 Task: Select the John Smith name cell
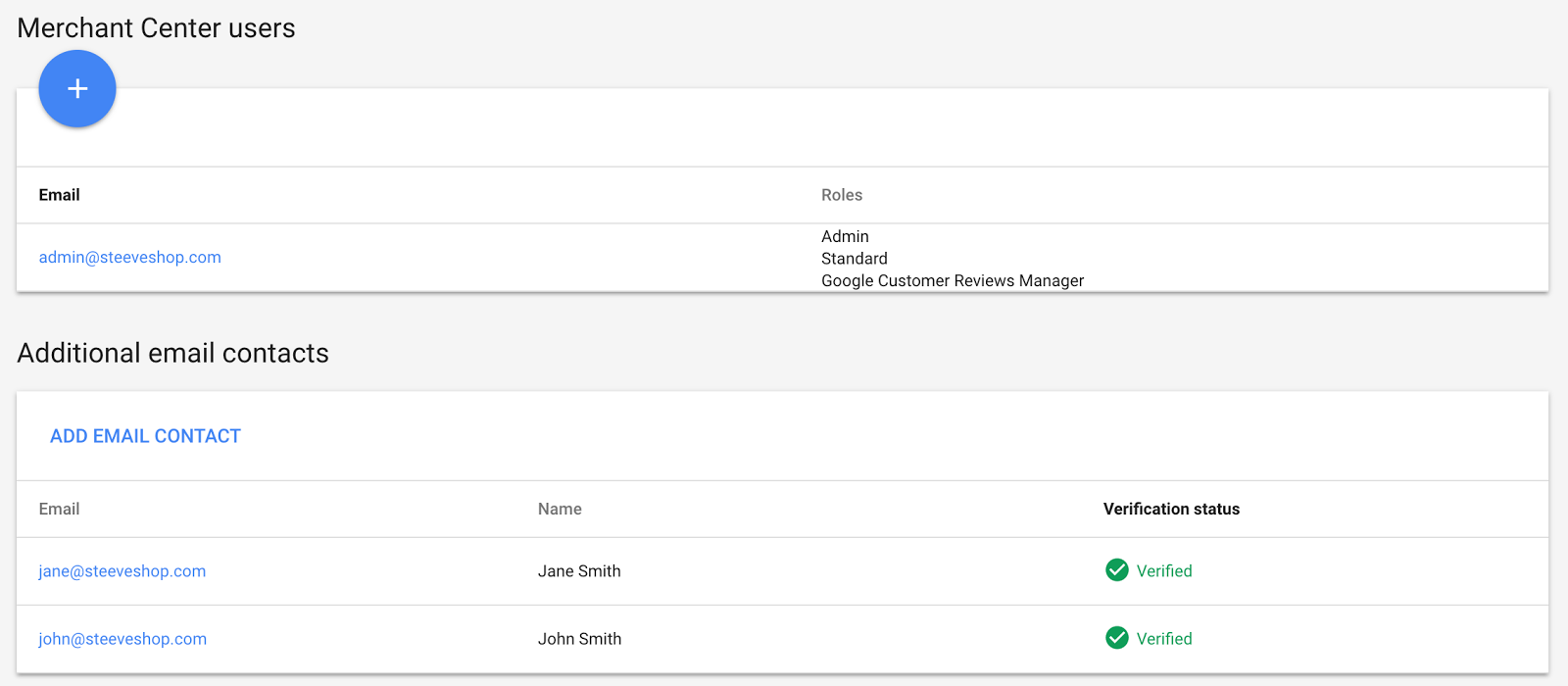pos(579,639)
